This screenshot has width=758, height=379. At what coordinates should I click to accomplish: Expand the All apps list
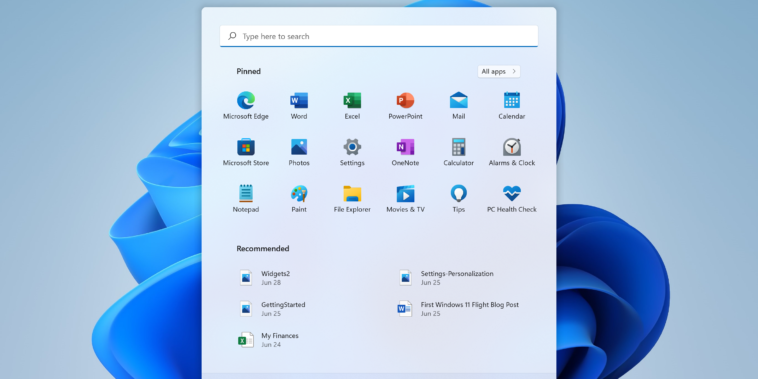pos(499,72)
